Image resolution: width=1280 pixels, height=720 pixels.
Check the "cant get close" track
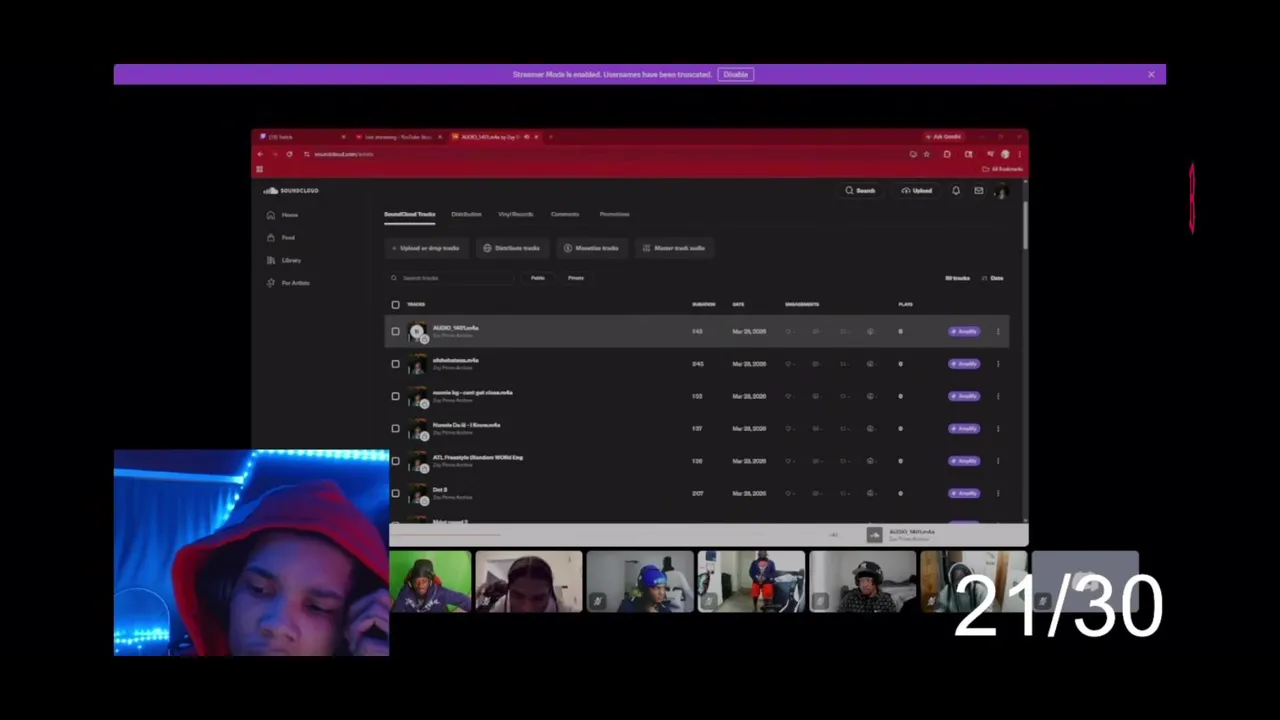coord(395,396)
